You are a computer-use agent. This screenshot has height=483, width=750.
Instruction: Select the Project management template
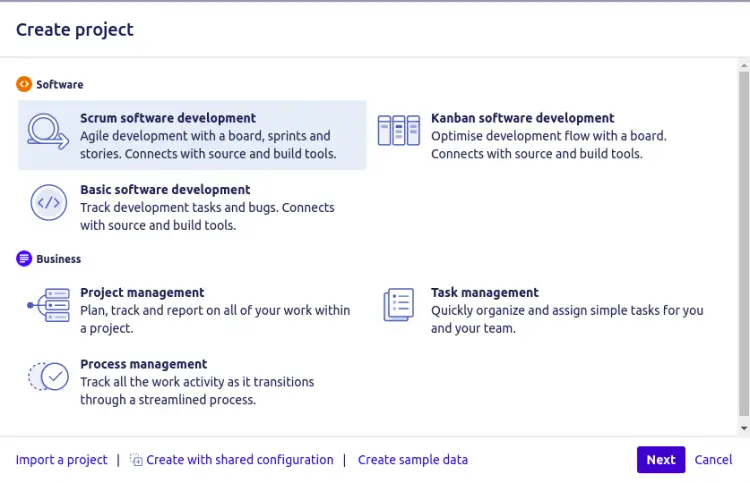point(142,293)
